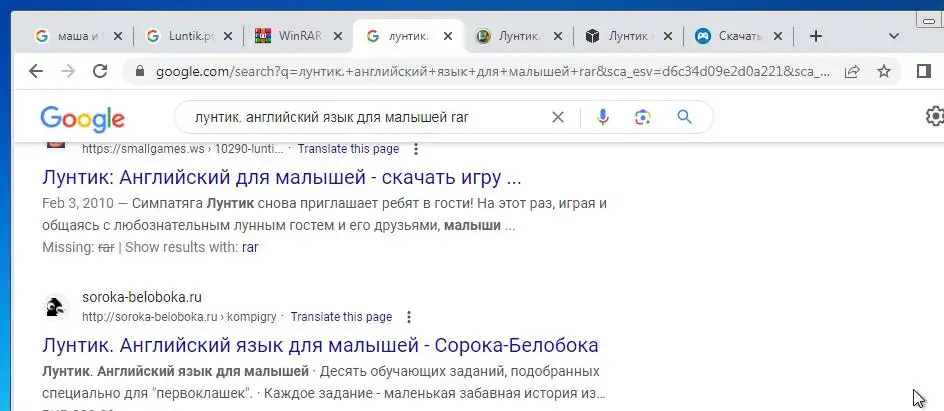
Task: Start voice search with the microphone
Action: (603, 117)
